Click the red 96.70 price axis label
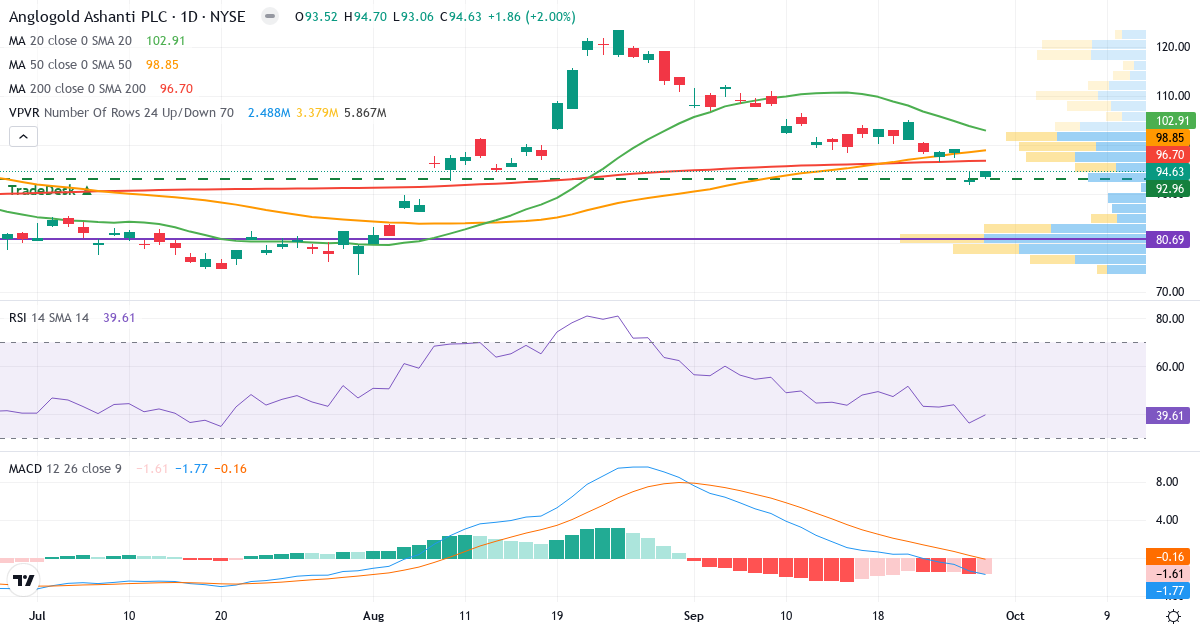Screen dimensions: 1200x630 tap(1170, 154)
